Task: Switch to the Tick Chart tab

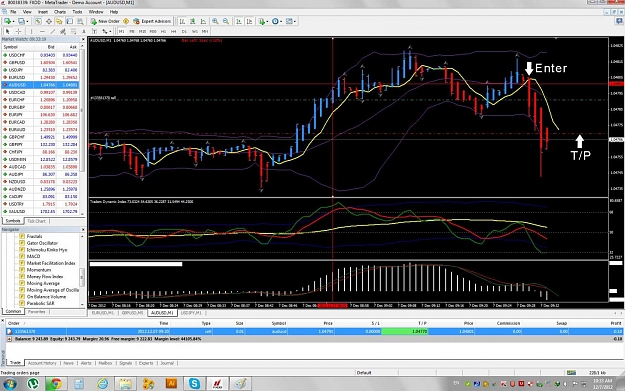Action: click(x=37, y=221)
